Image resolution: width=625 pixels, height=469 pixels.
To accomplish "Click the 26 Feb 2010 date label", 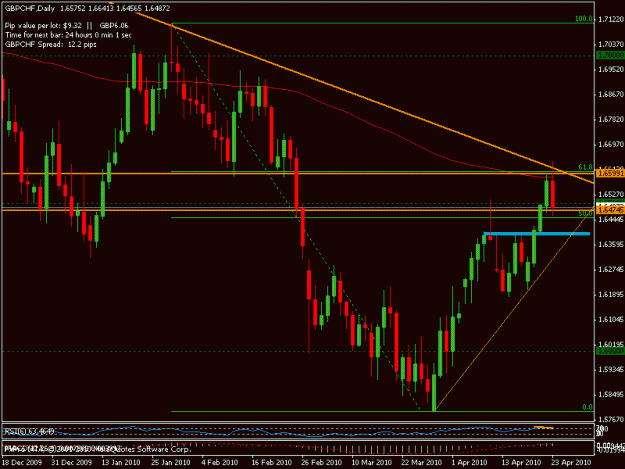I will point(321,462).
